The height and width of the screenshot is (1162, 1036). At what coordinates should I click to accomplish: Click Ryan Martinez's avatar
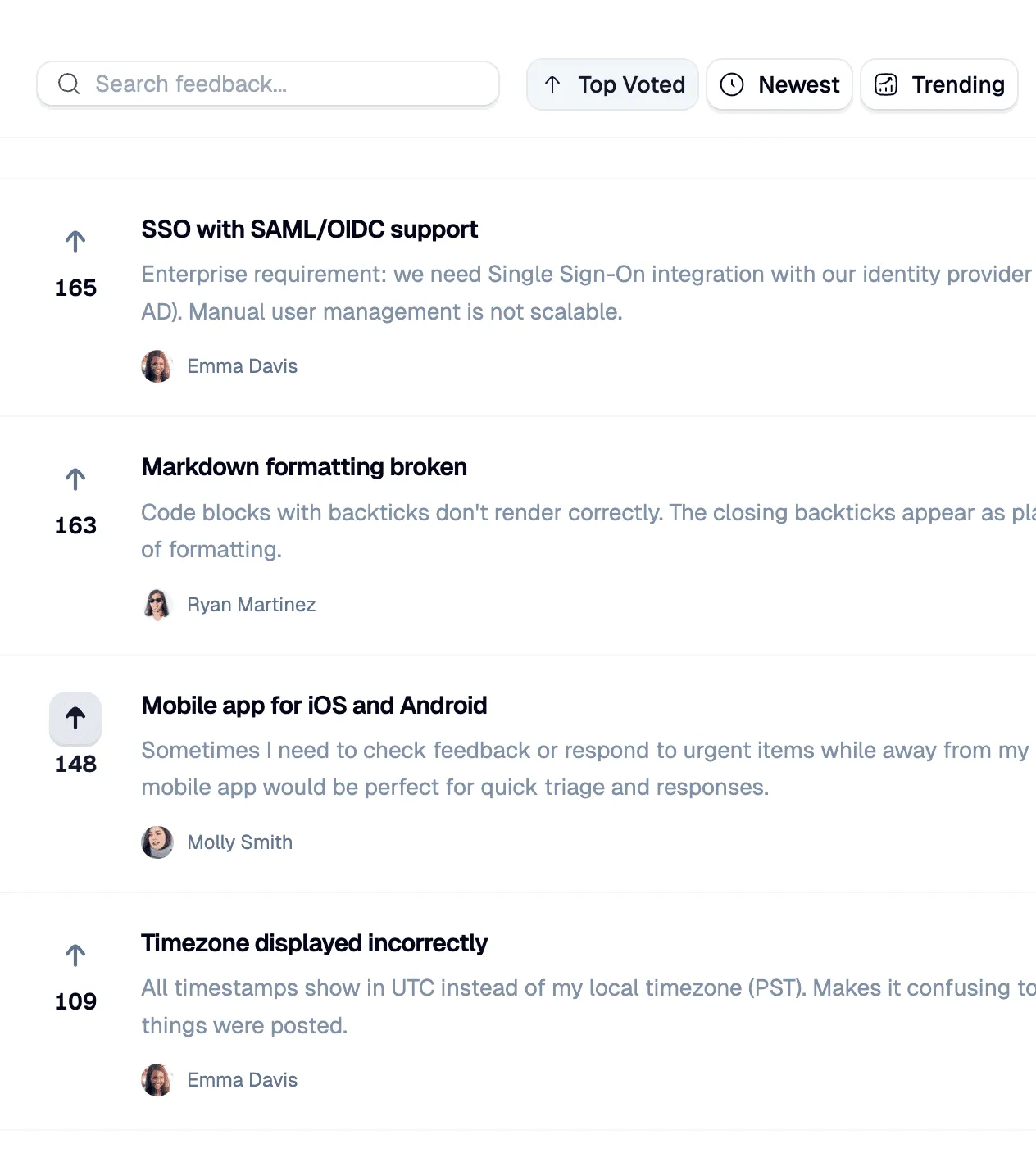pyautogui.click(x=157, y=605)
